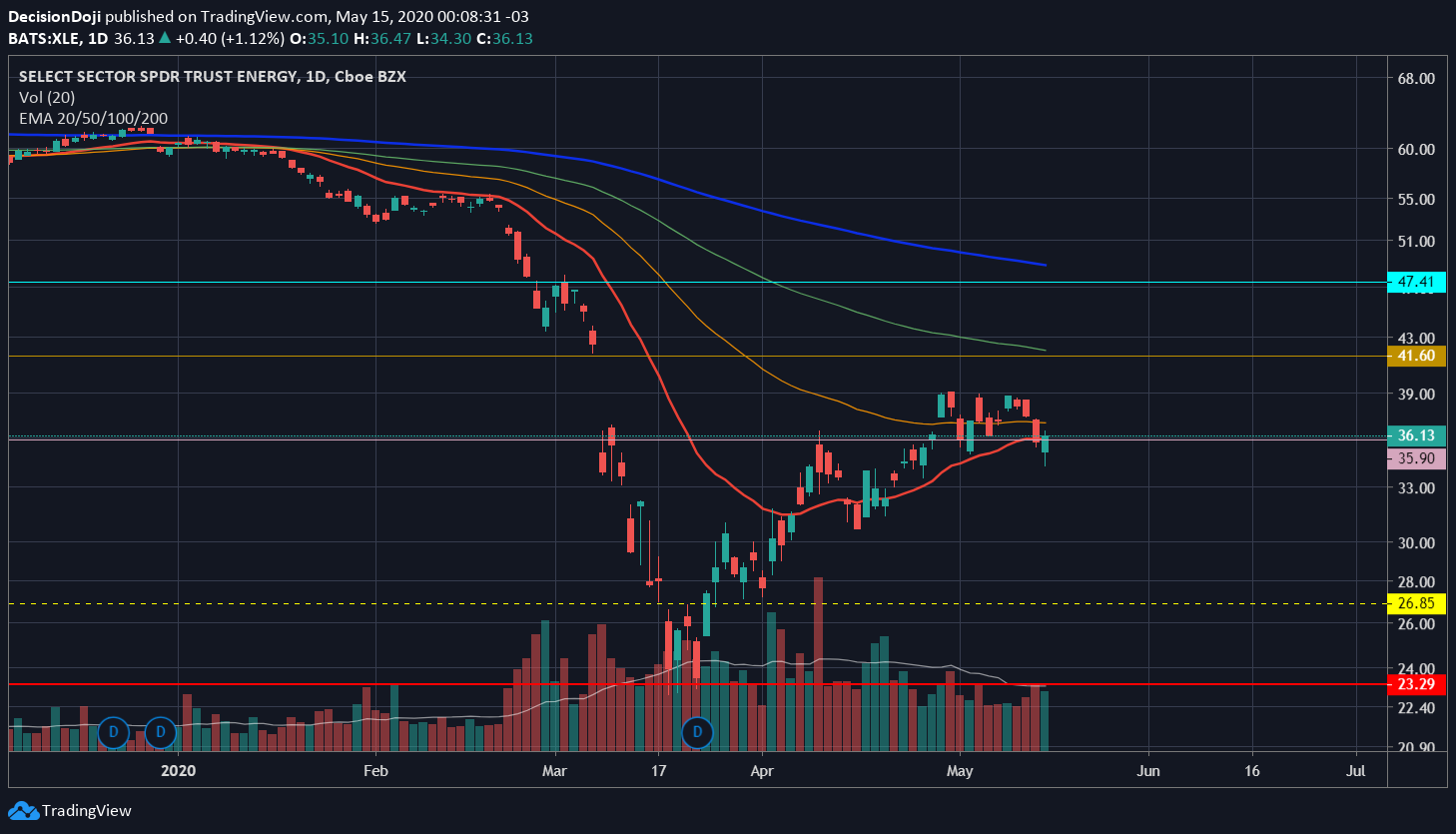This screenshot has height=834, width=1456.
Task: Click the 51.00 price axis label
Action: (1416, 241)
